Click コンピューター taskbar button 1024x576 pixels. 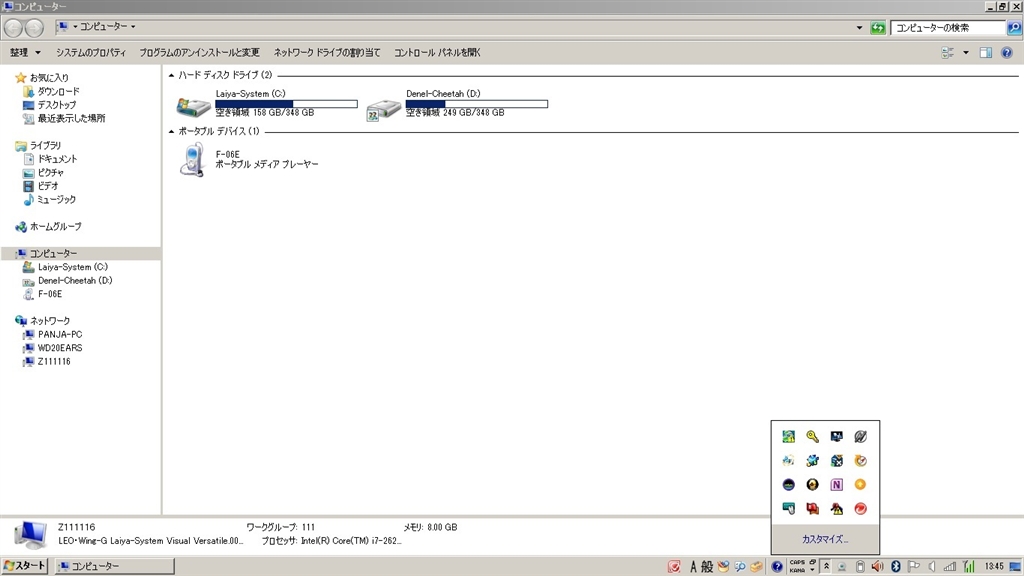114,566
